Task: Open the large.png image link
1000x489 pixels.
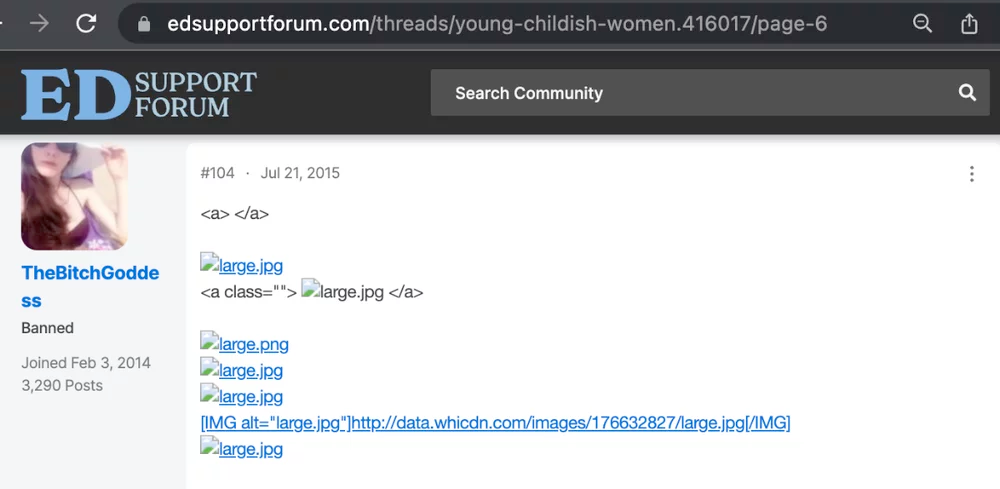Action: point(244,344)
